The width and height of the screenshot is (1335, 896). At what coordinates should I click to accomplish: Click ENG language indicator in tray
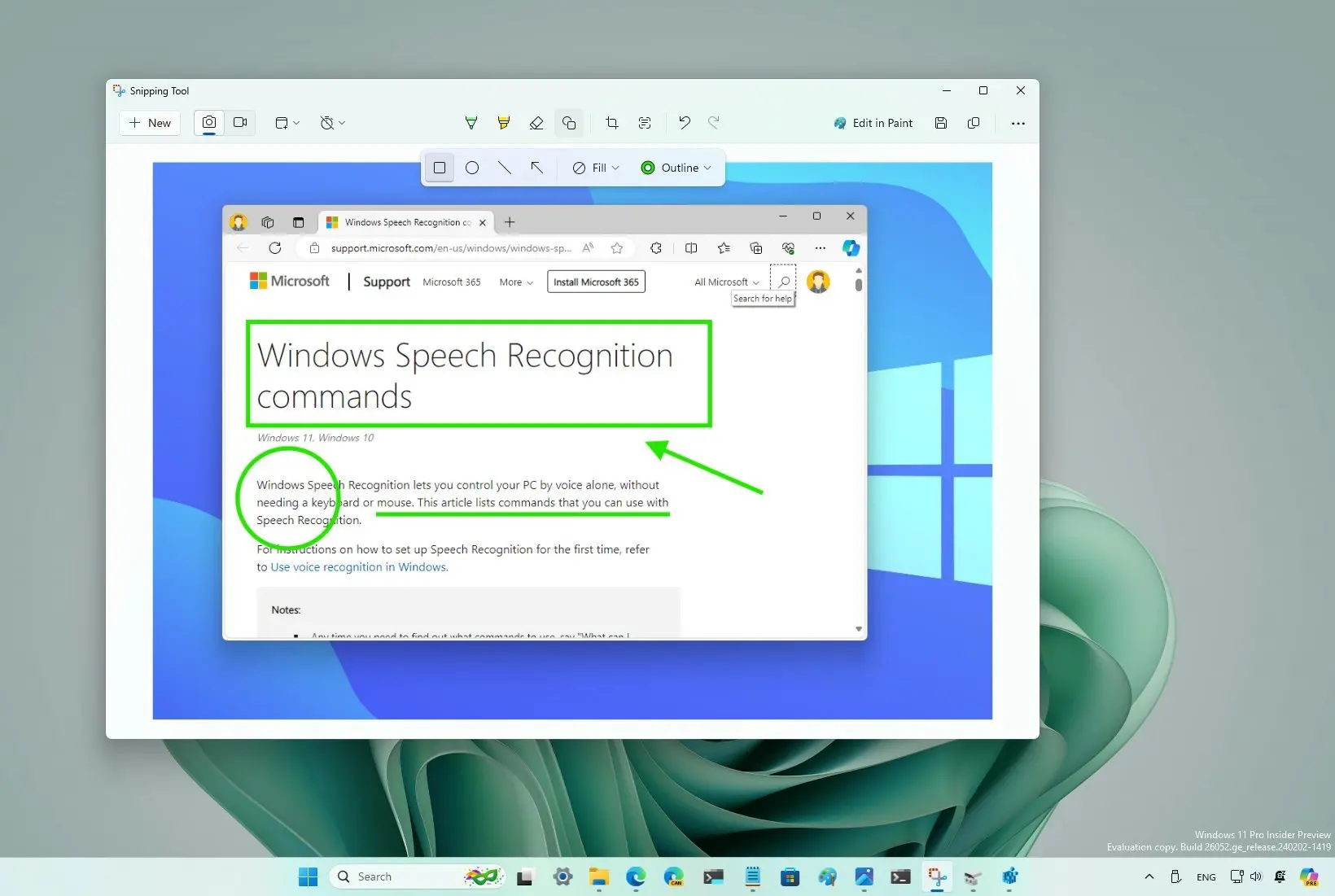[x=1206, y=876]
